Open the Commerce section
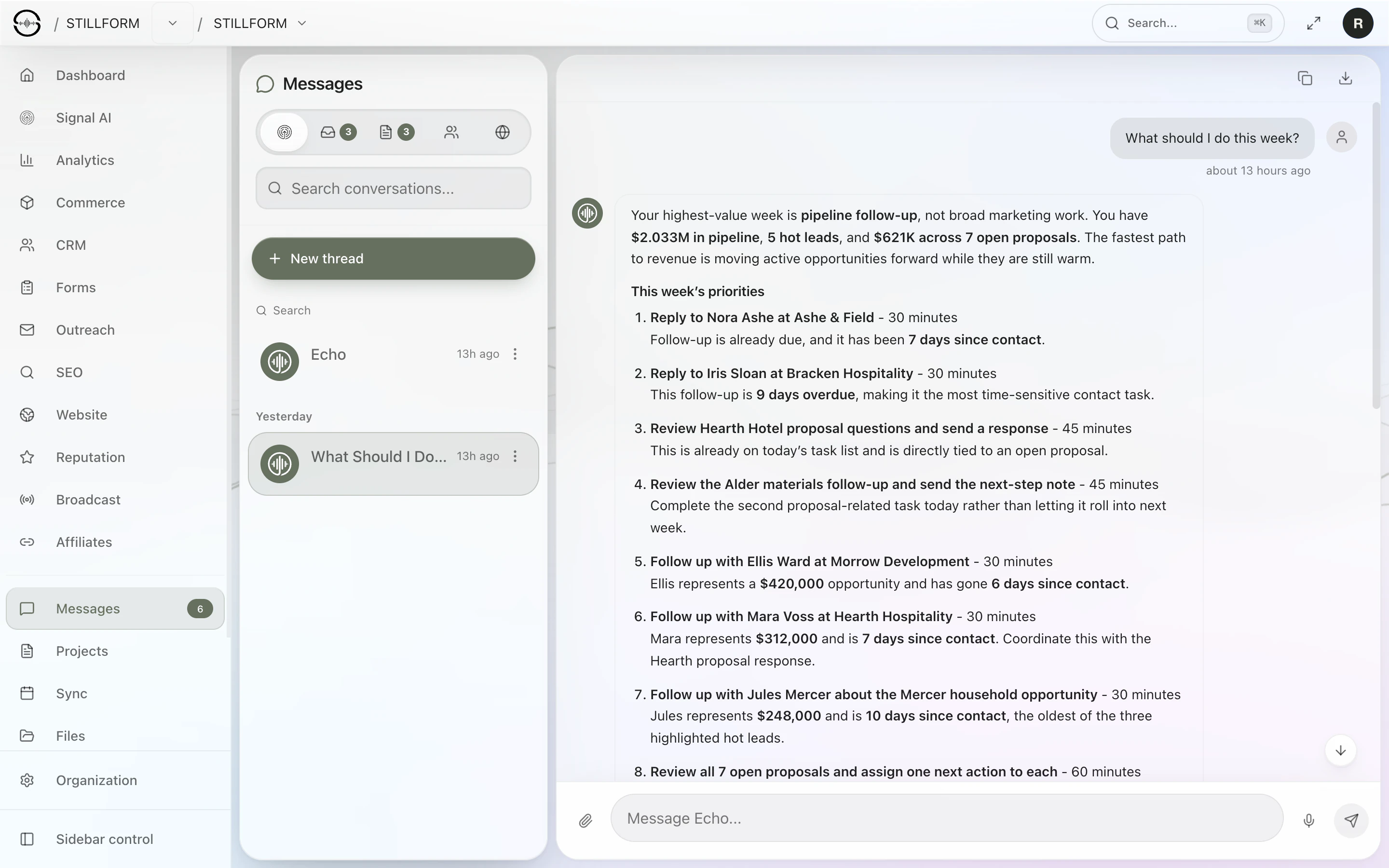The width and height of the screenshot is (1389, 868). point(115,203)
